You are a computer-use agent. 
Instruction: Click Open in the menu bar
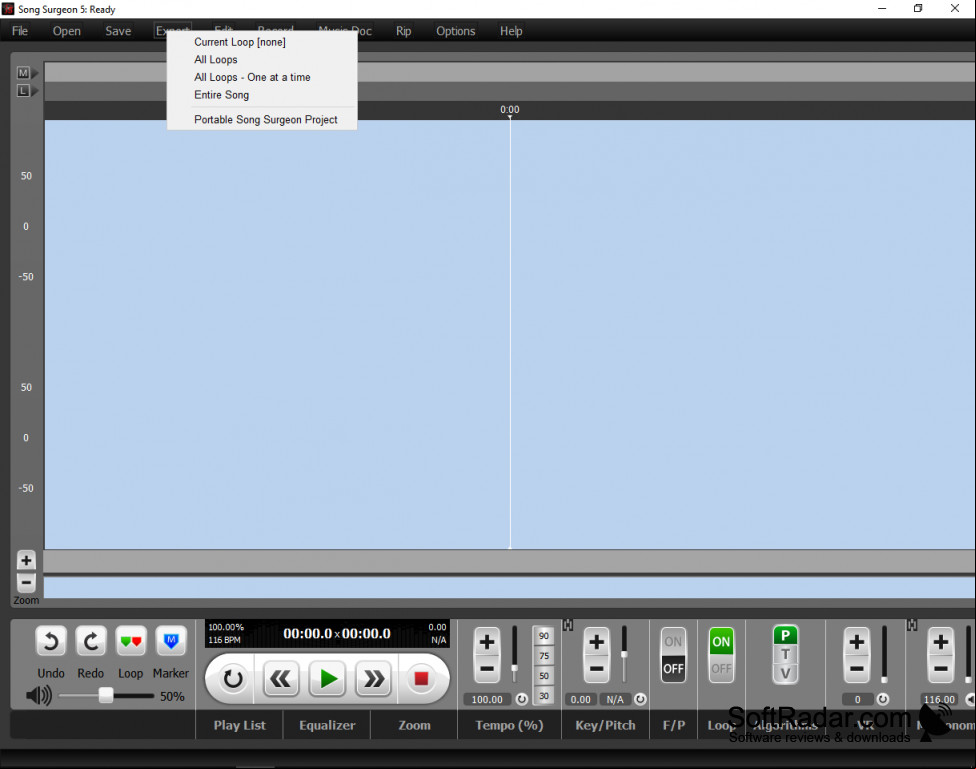pos(67,31)
